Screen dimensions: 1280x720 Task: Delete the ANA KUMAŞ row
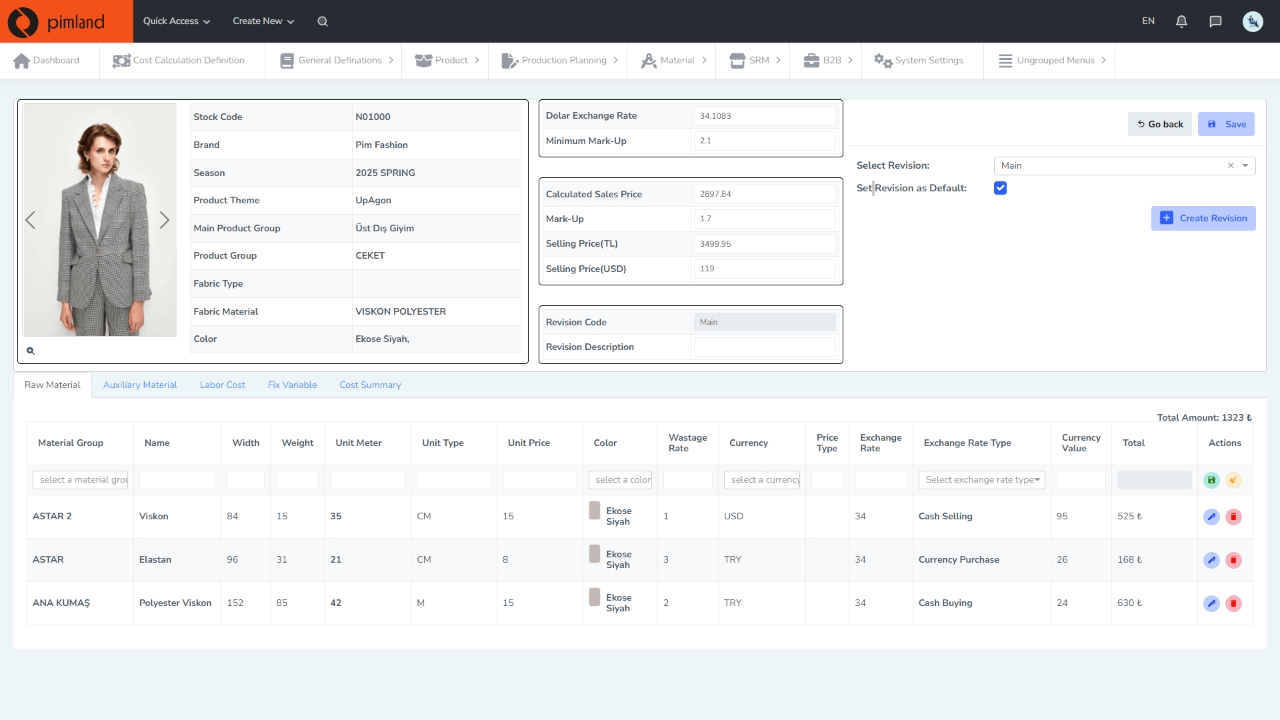tap(1233, 603)
